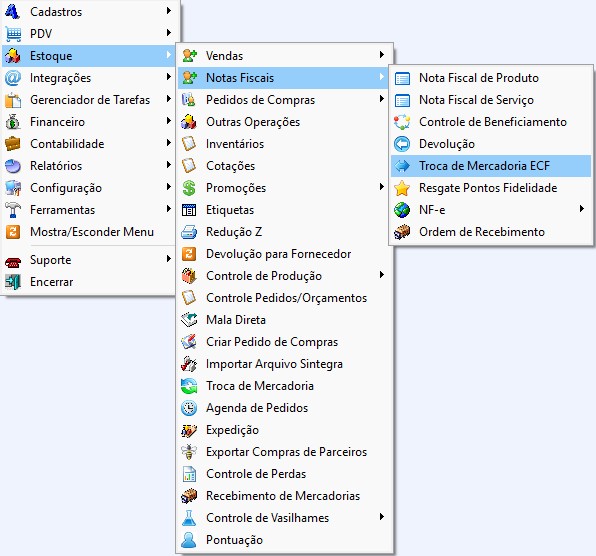Click the hammer icon beside Ferramentas

tap(13, 210)
